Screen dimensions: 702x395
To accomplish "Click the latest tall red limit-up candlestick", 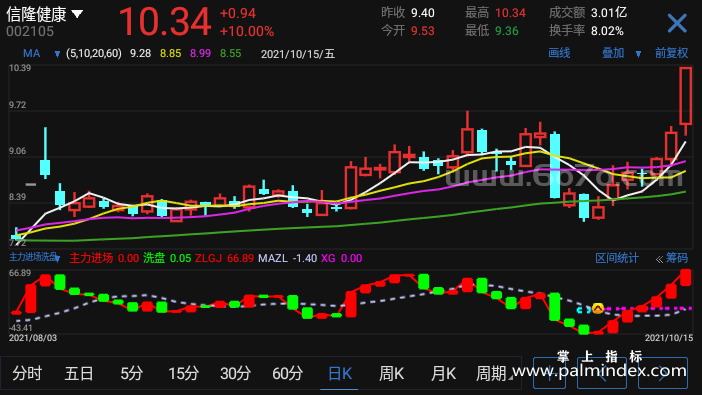I will [685, 101].
